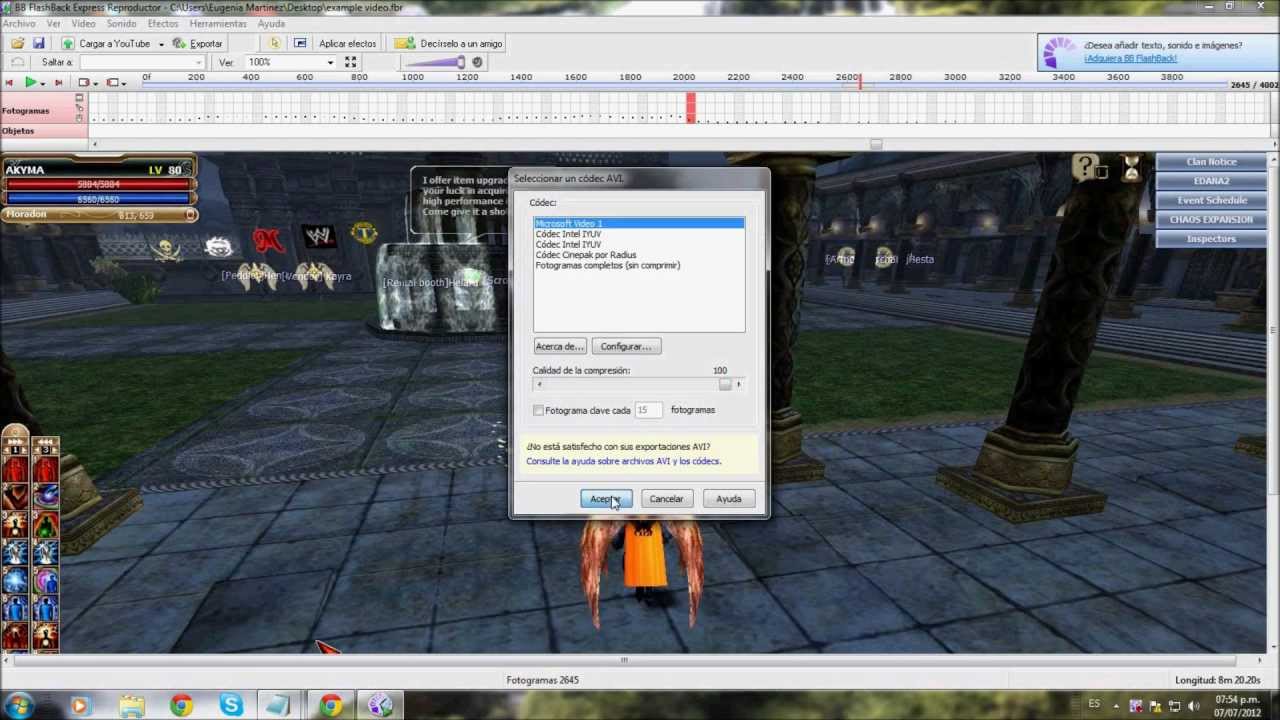
Task: Click the hourglass icon in game view
Action: pos(1131,167)
